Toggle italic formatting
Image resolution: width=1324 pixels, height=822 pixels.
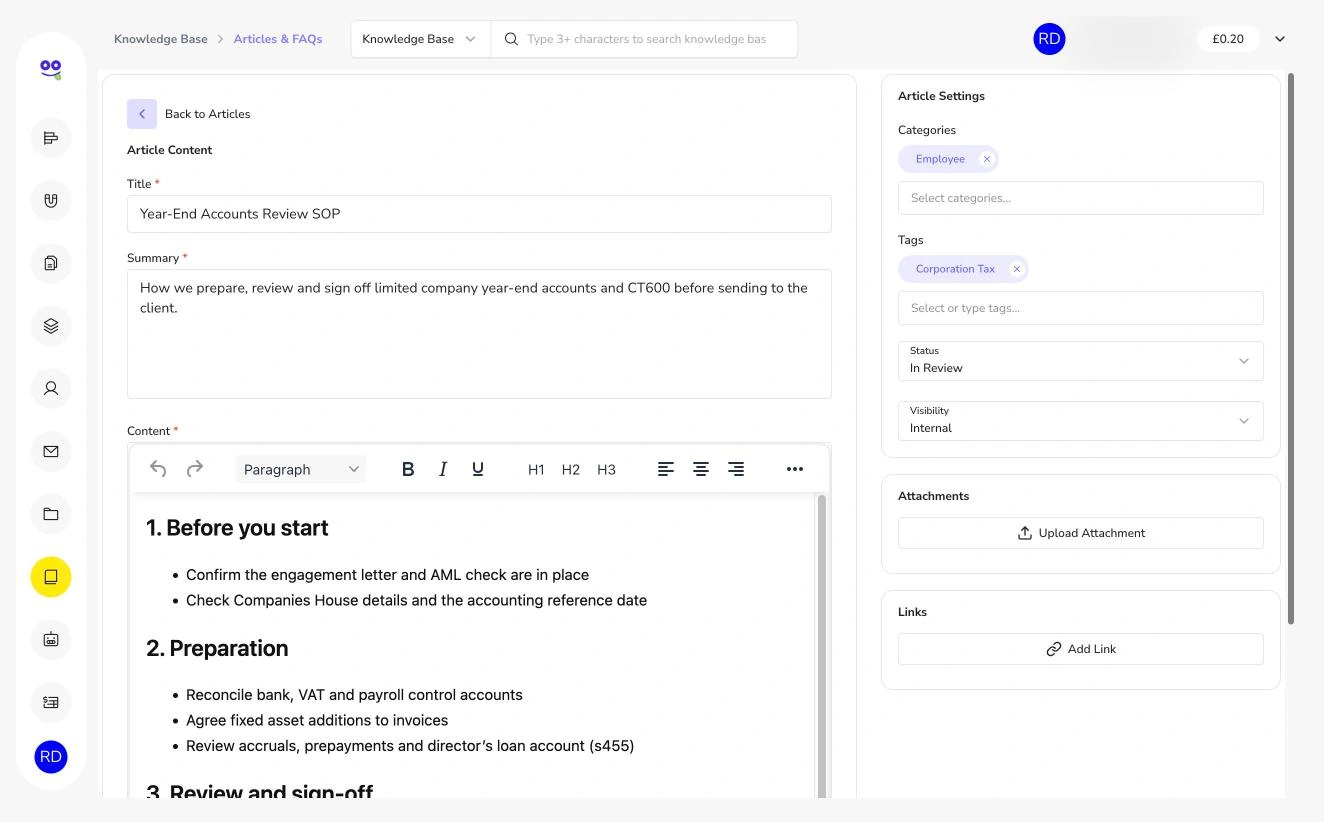coord(443,469)
